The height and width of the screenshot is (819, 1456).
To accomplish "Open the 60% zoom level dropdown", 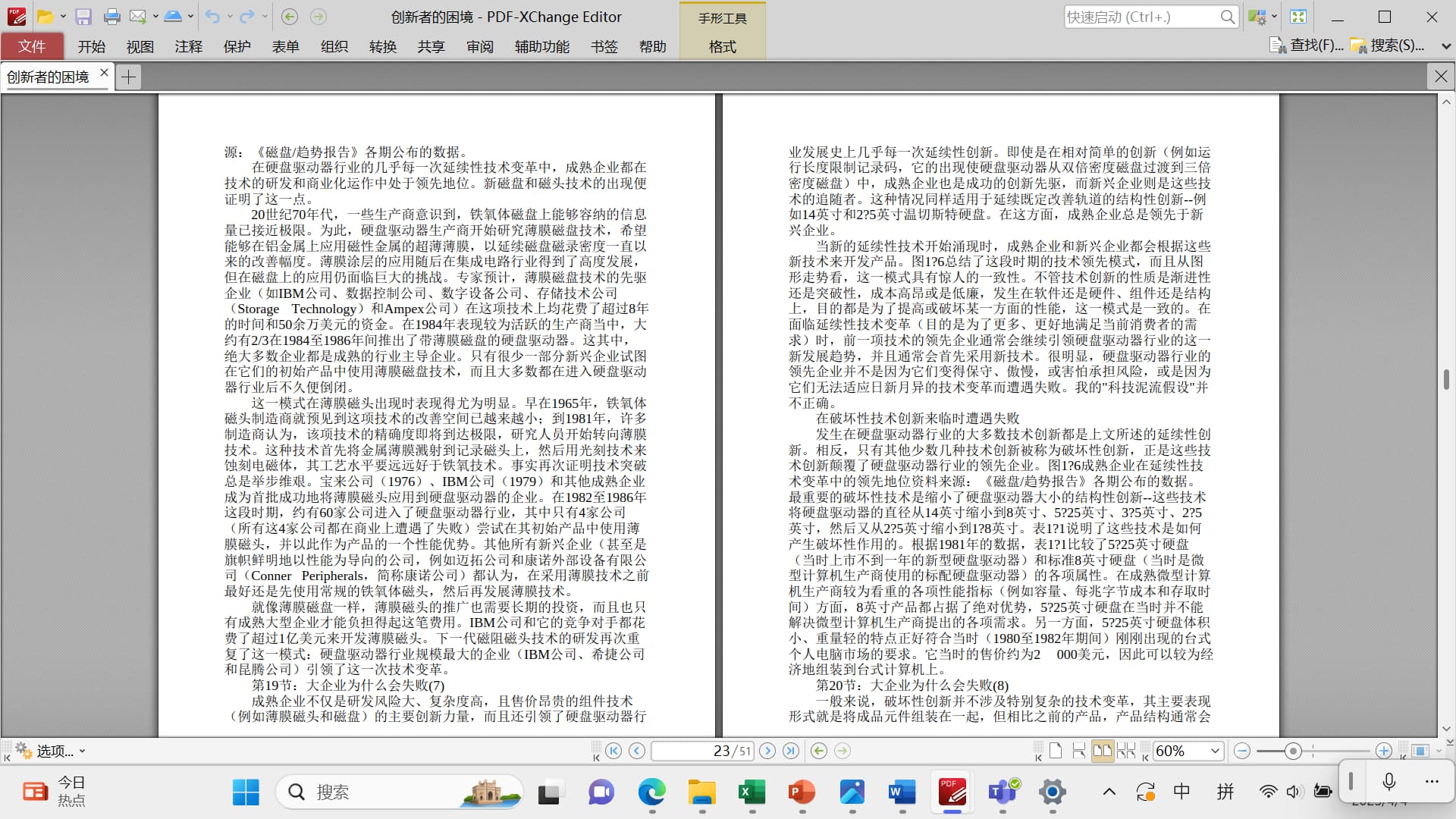I will coord(1215,751).
